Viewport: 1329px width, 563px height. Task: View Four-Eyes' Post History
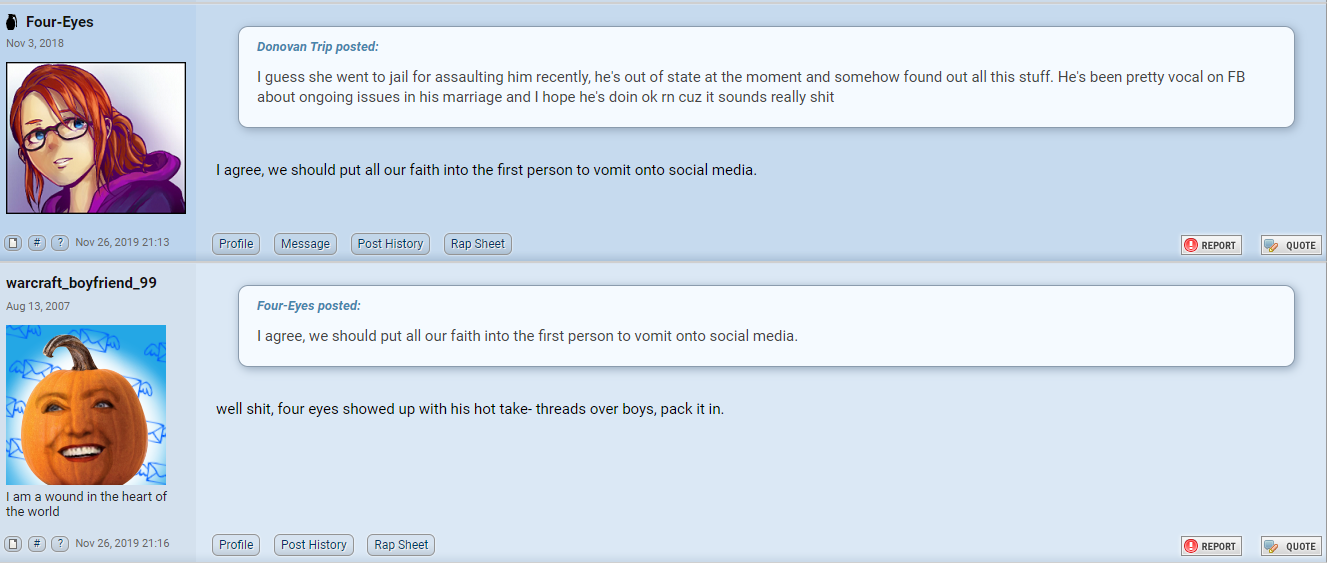[390, 244]
